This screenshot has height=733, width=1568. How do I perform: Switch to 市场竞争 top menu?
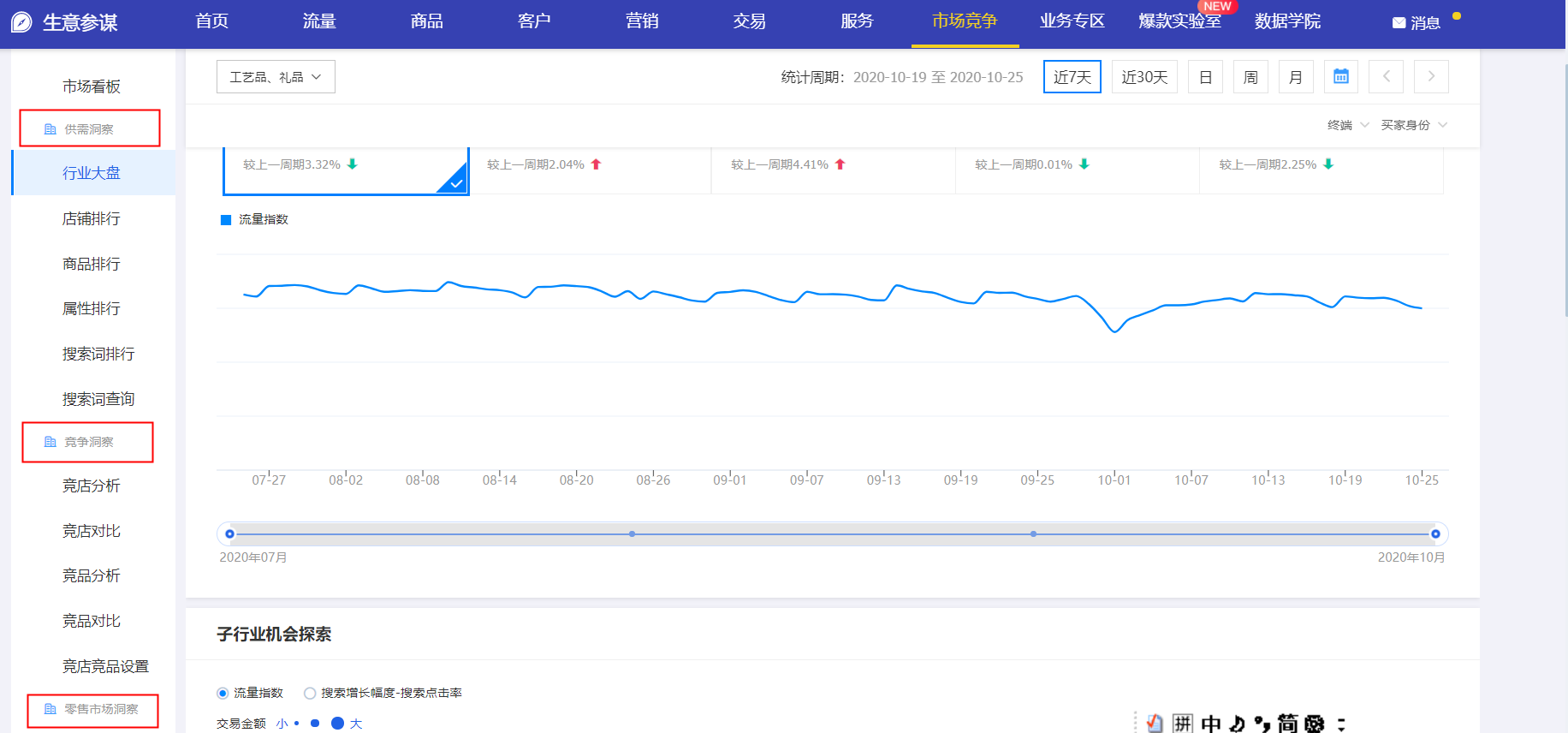pyautogui.click(x=965, y=21)
